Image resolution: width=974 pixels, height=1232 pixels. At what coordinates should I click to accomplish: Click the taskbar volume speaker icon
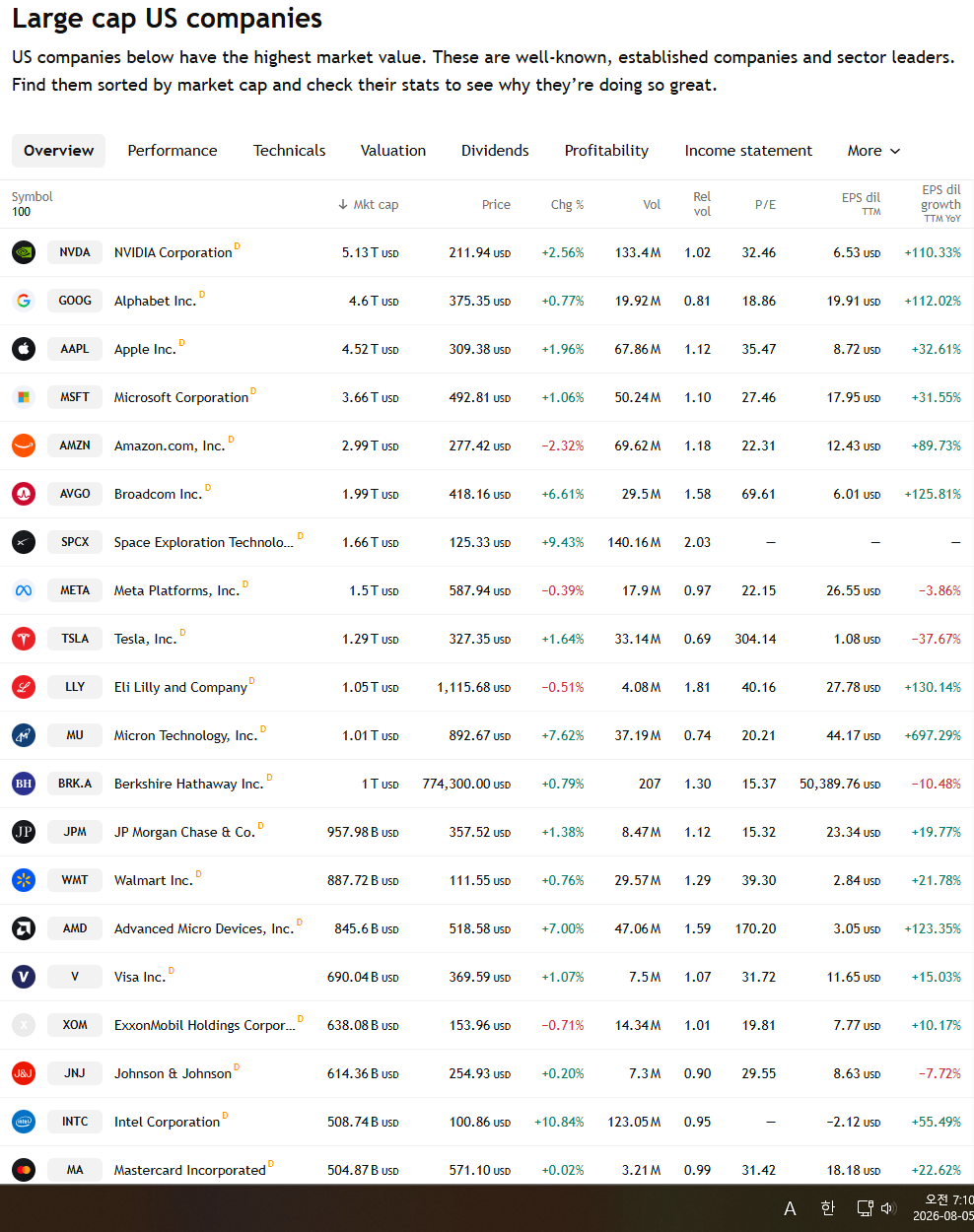[x=887, y=1208]
